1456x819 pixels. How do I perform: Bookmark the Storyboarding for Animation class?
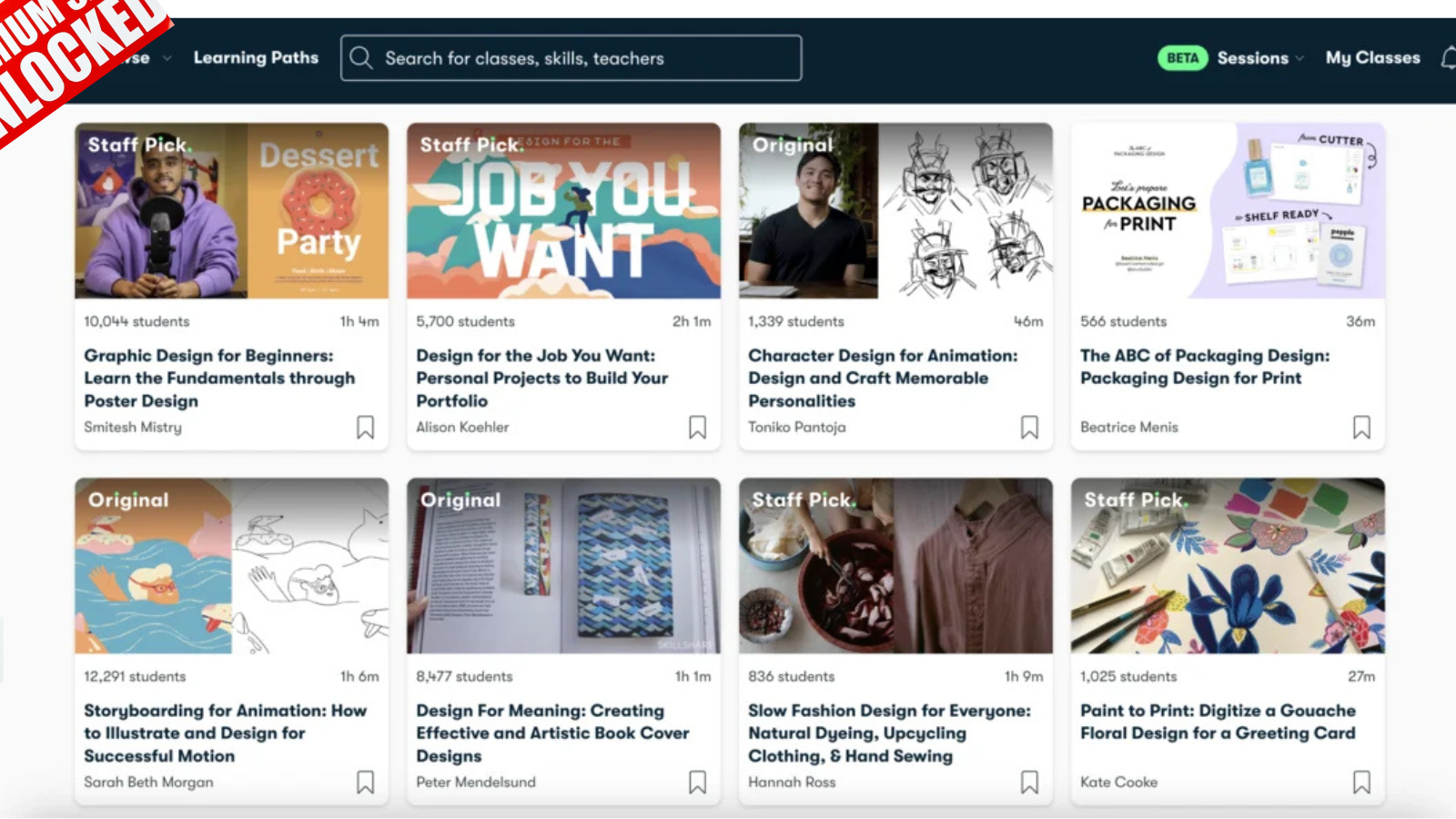tap(366, 782)
